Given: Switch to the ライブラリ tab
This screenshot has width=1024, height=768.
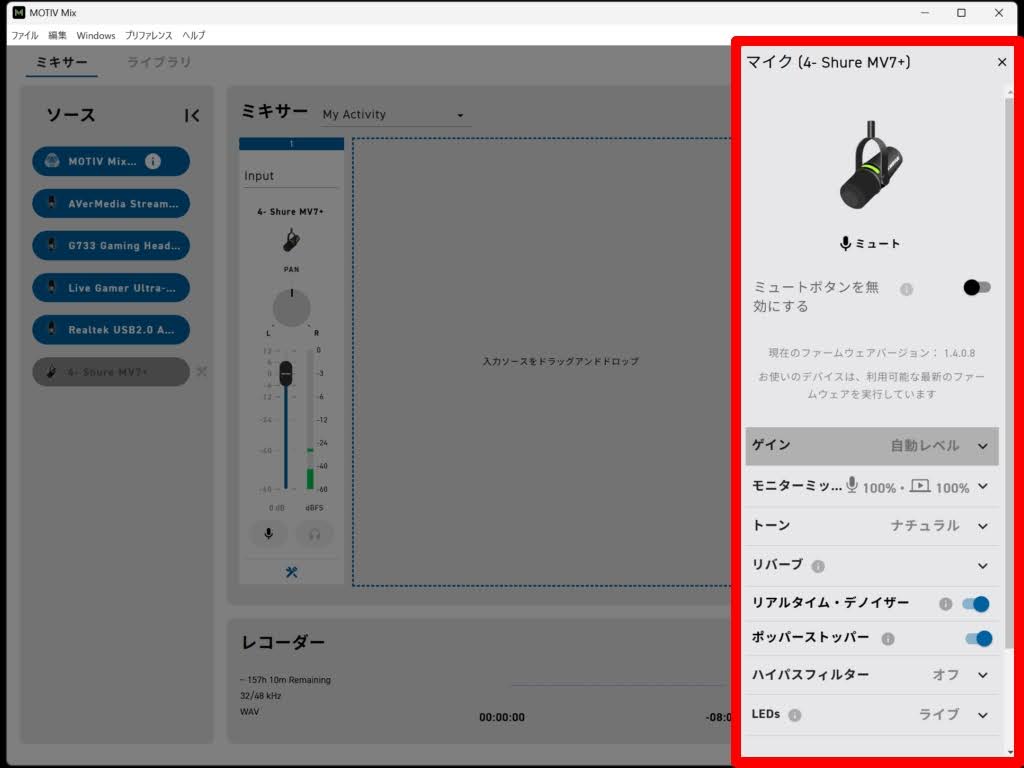Looking at the screenshot, I should coord(159,62).
